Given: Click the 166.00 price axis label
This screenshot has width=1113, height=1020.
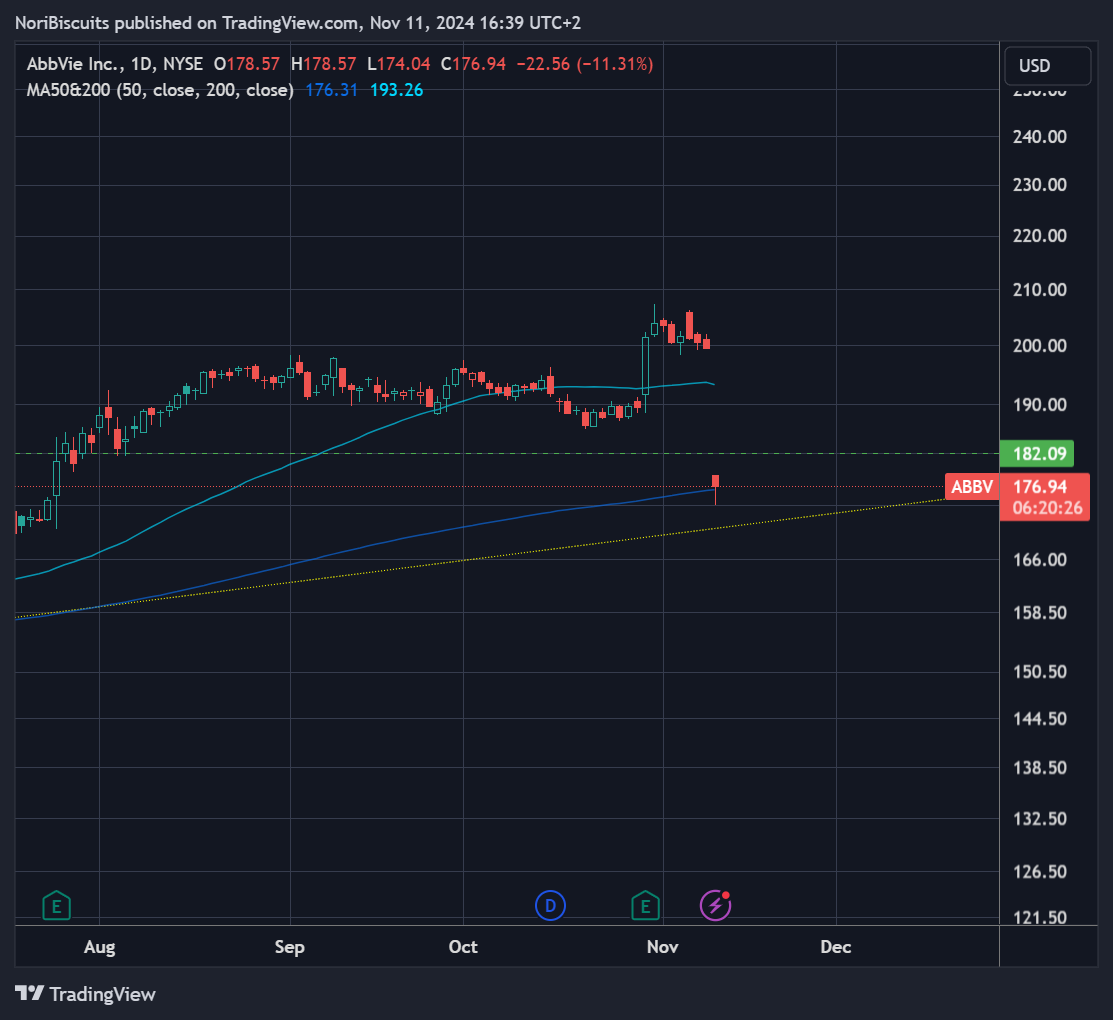Looking at the screenshot, I should [x=1040, y=560].
